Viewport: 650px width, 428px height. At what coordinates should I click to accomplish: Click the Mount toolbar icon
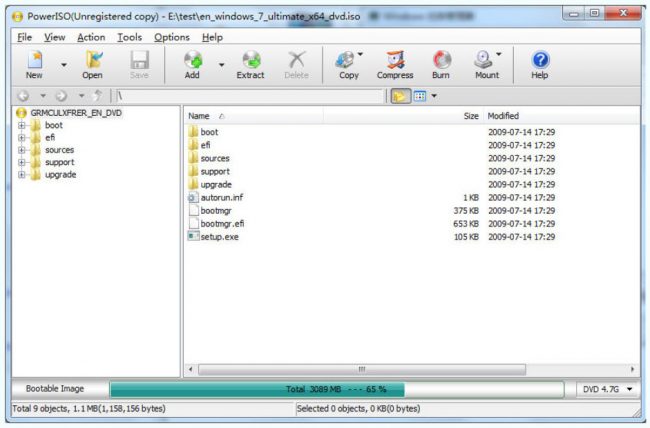[x=486, y=65]
